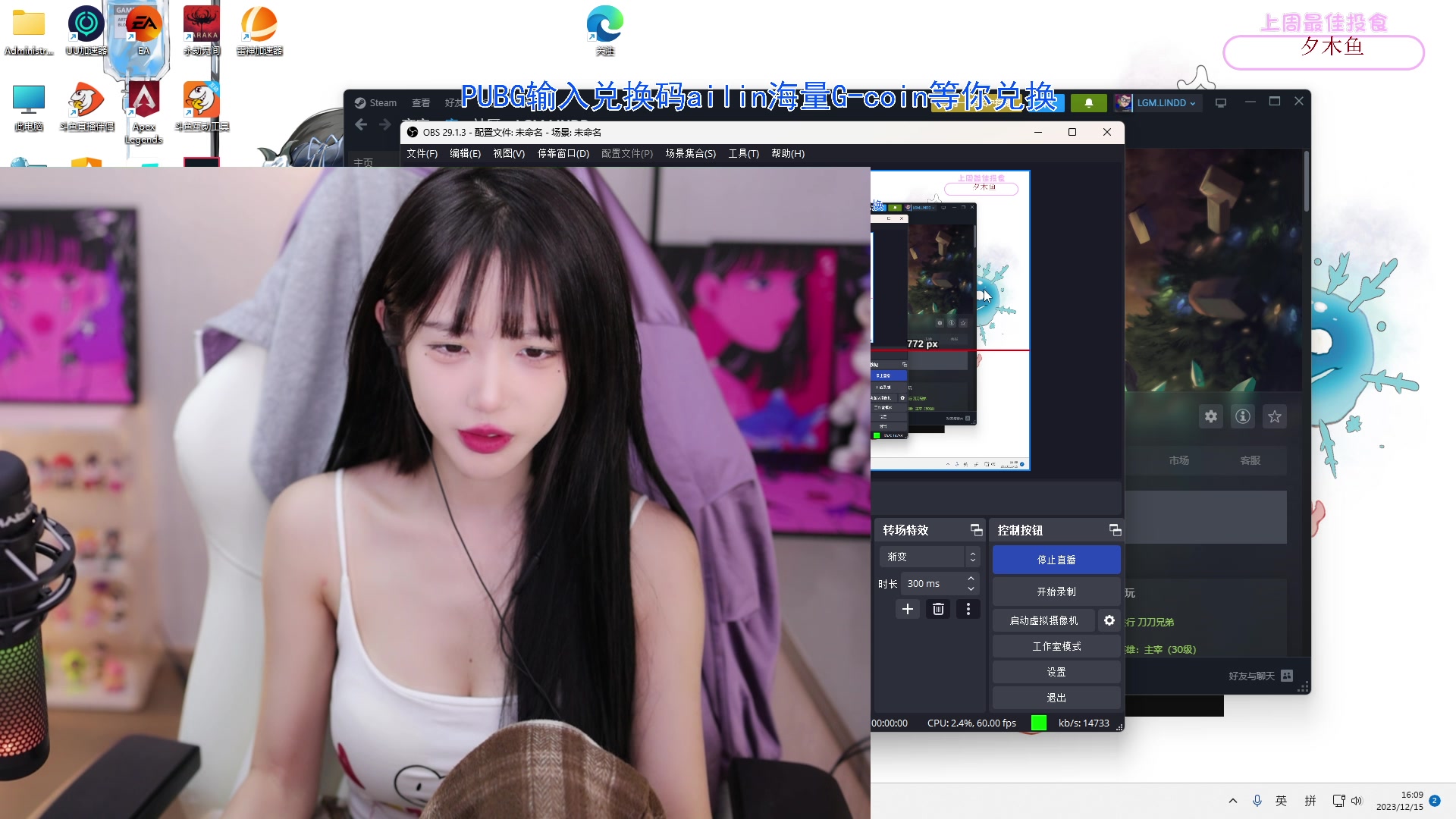Open the 编辑(E) menu in OBS
The height and width of the screenshot is (819, 1456).
coord(465,153)
